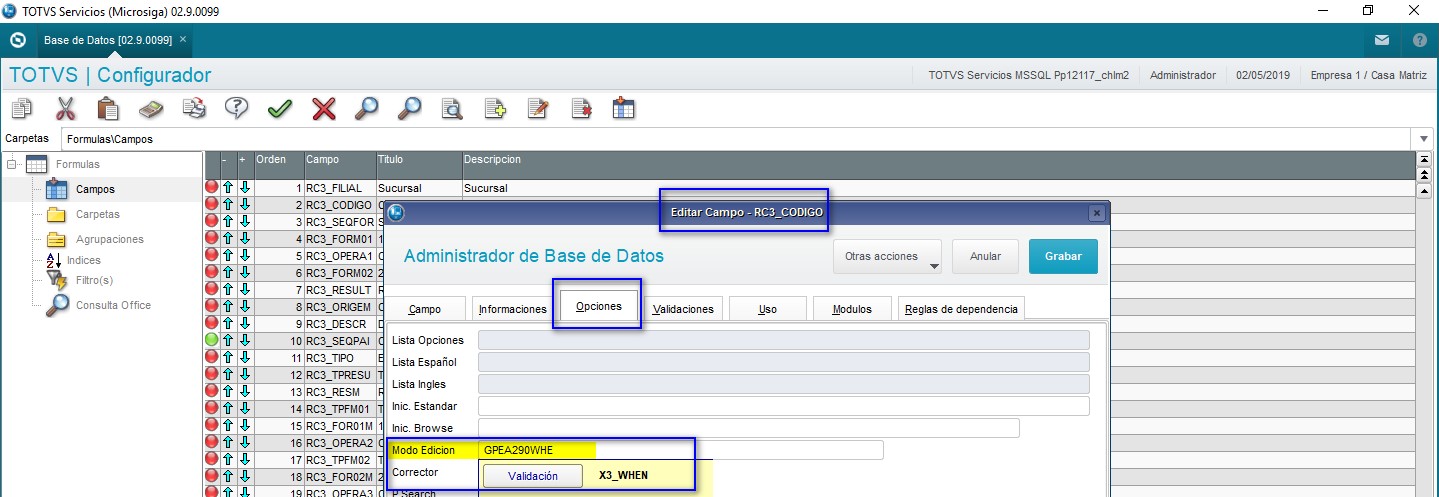Click the edit document pencil icon
Screen dimensions: 1439x497
pos(538,108)
